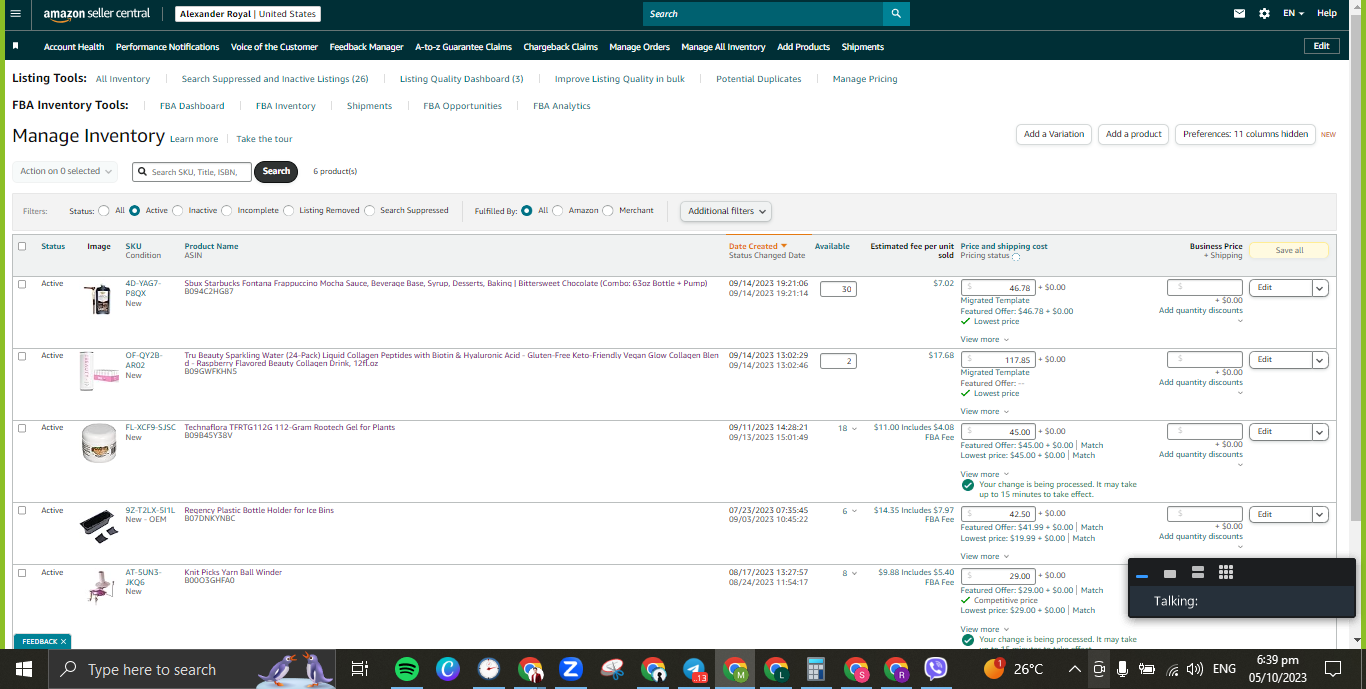This screenshot has width=1366, height=689.
Task: Open the messages envelope icon
Action: tap(1239, 14)
